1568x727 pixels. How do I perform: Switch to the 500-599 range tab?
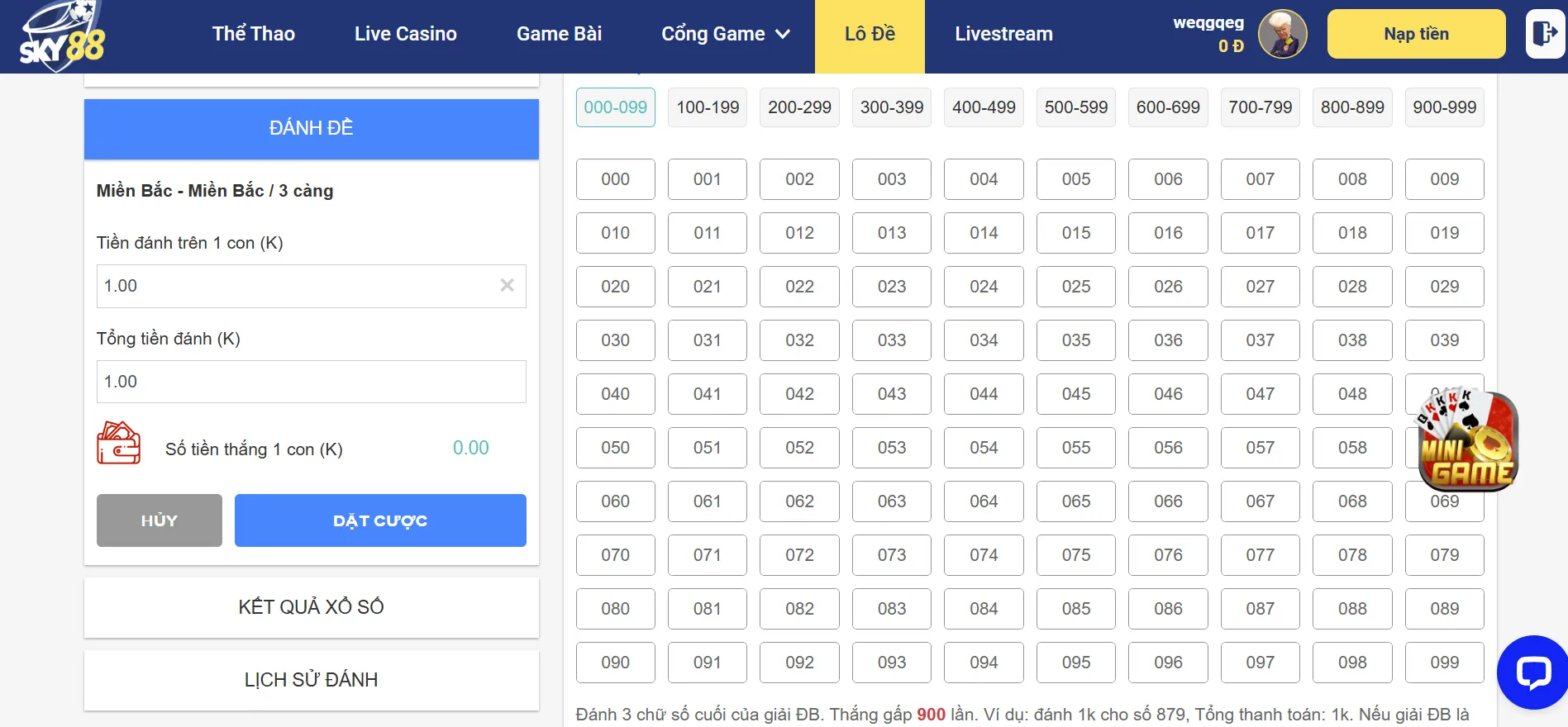pos(1075,107)
